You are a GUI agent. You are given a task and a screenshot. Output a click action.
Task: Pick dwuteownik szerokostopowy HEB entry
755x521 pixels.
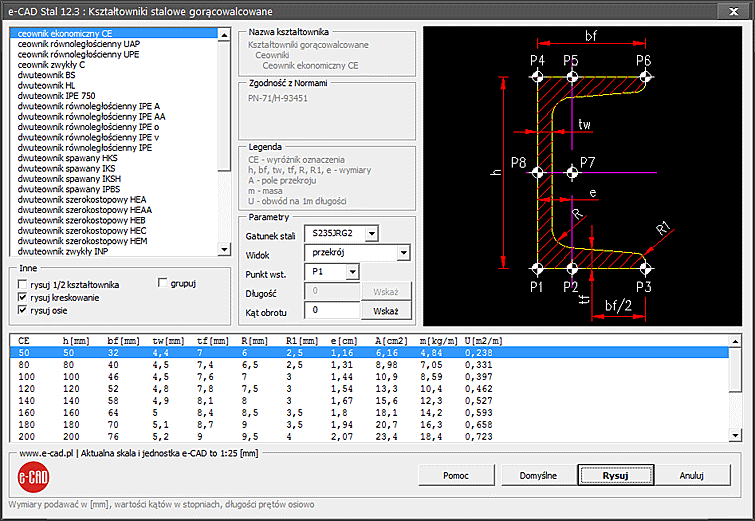(x=82, y=220)
